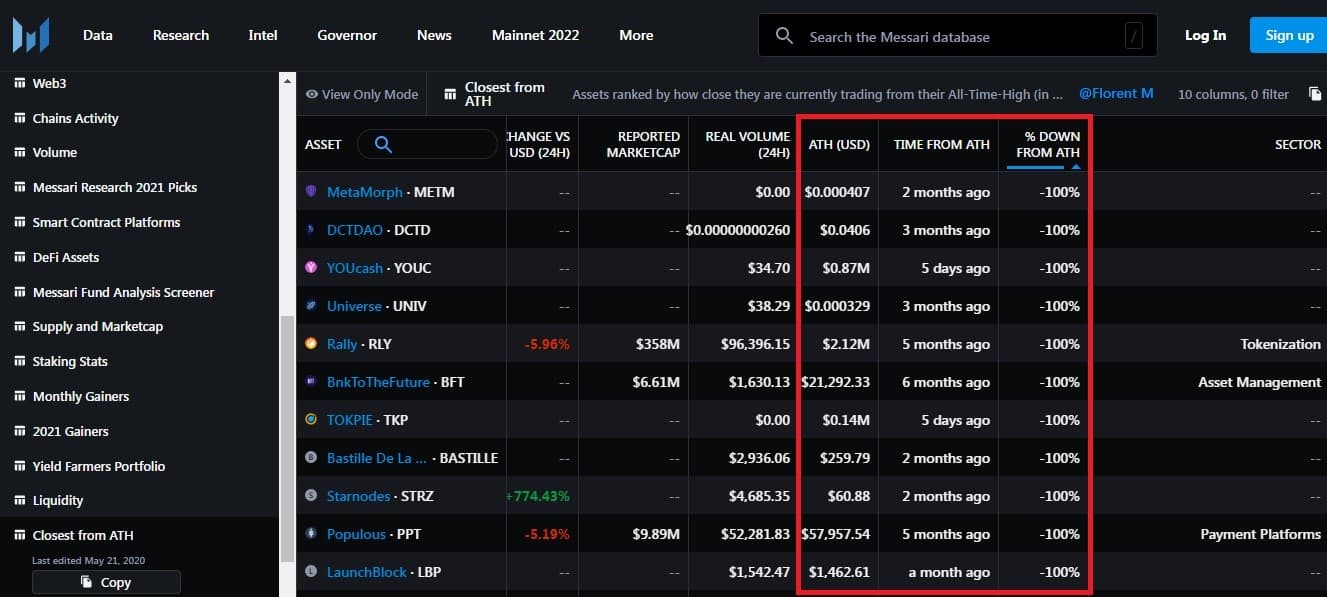The height and width of the screenshot is (597, 1327).
Task: Open the Research menu
Action: [181, 35]
